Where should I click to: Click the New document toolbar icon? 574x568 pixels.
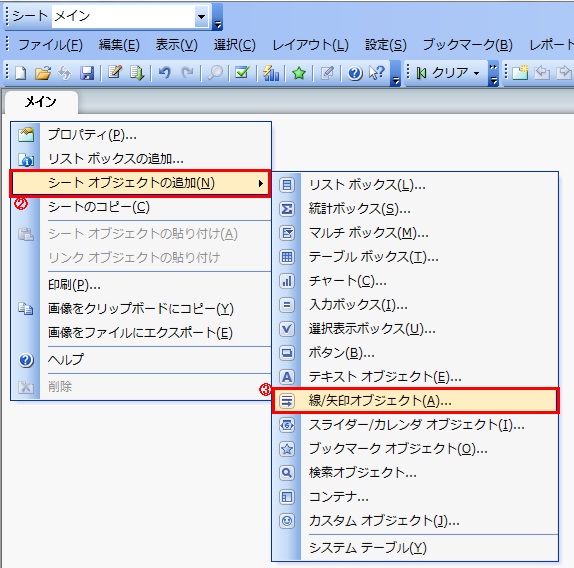tap(20, 73)
